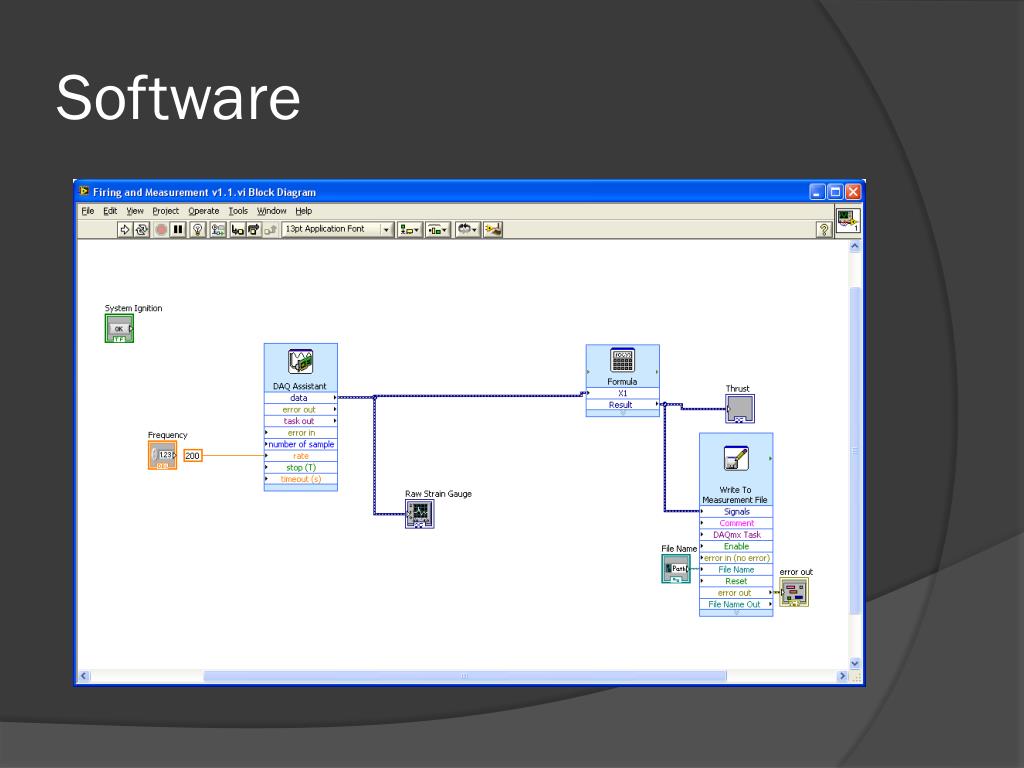Open Reorder dropdown
The image size is (1024, 768).
pyautogui.click(x=467, y=229)
